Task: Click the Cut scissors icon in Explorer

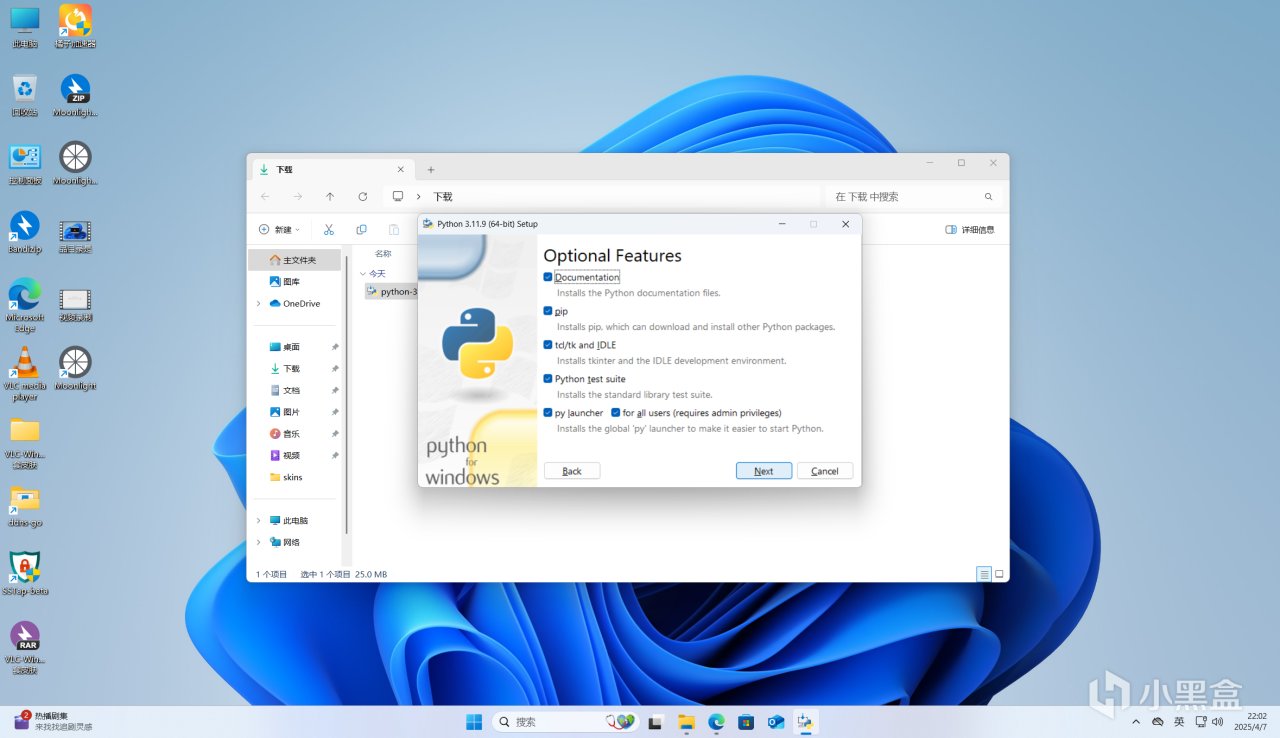Action: [x=328, y=230]
